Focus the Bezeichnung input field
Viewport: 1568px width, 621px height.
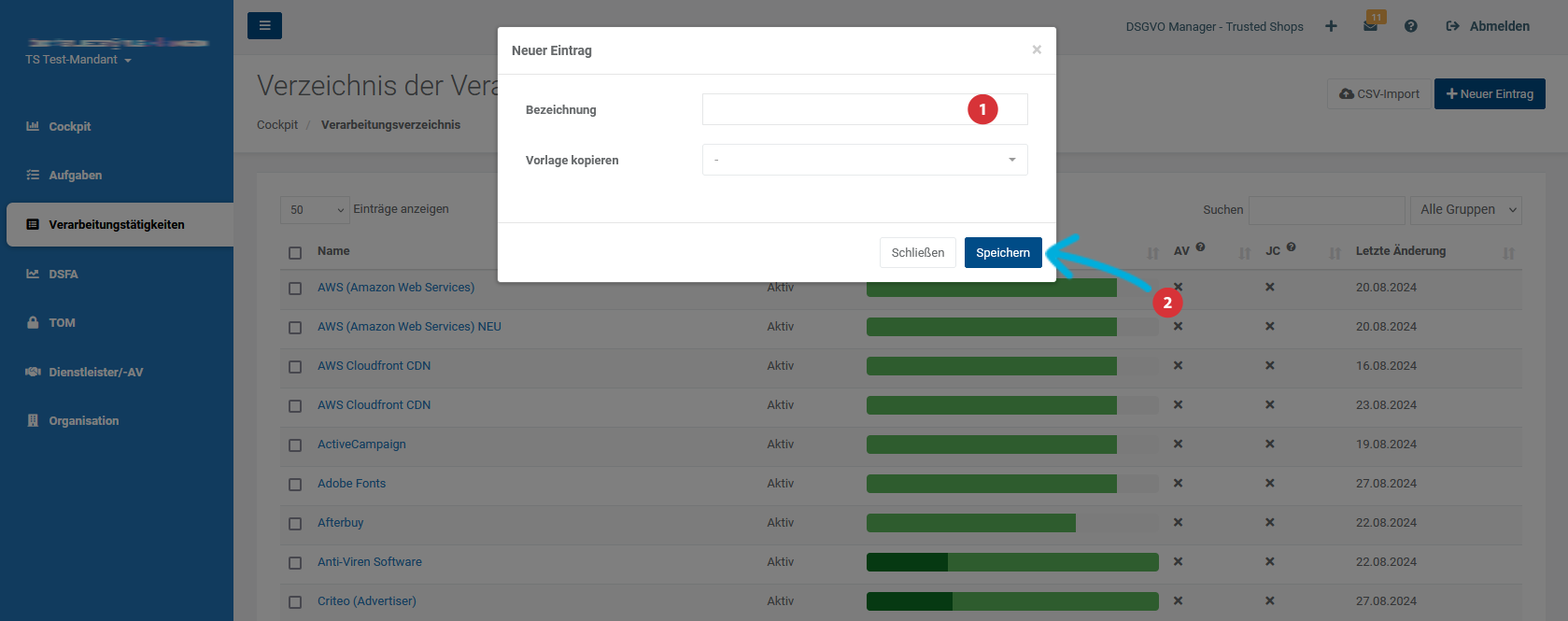[x=865, y=109]
